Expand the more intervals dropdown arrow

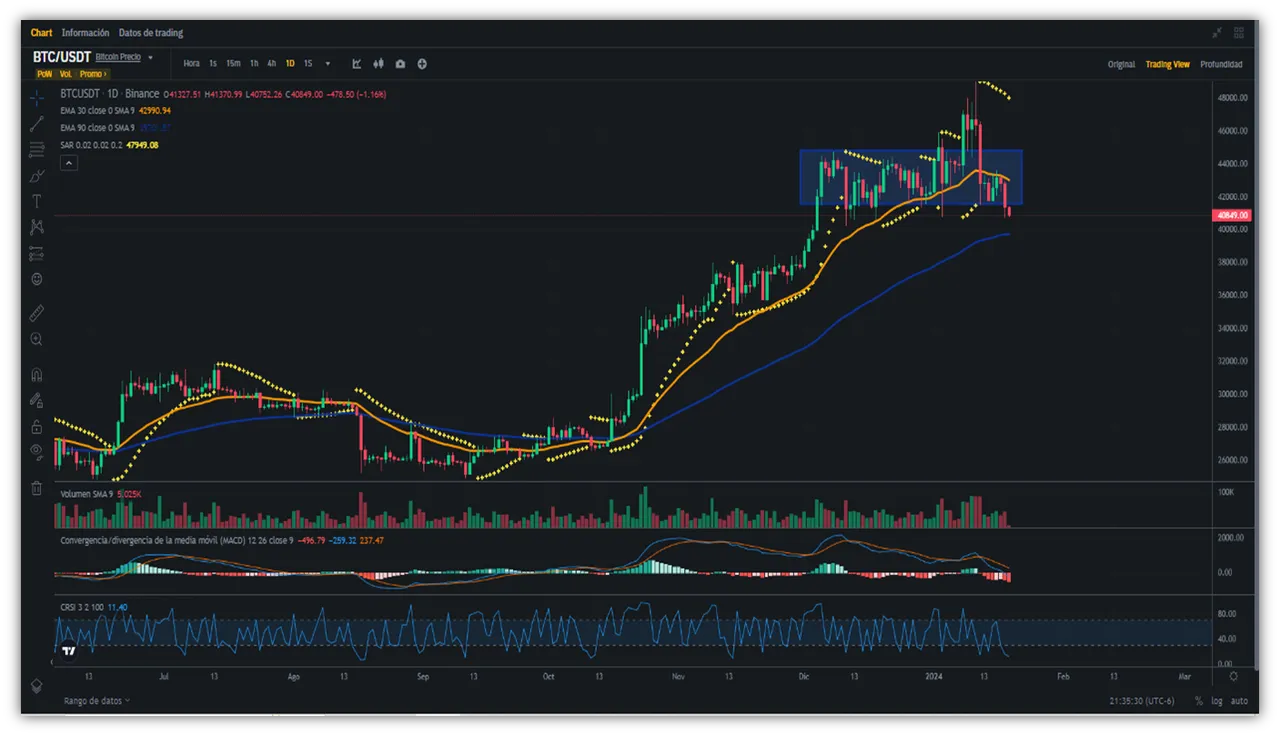(x=328, y=63)
